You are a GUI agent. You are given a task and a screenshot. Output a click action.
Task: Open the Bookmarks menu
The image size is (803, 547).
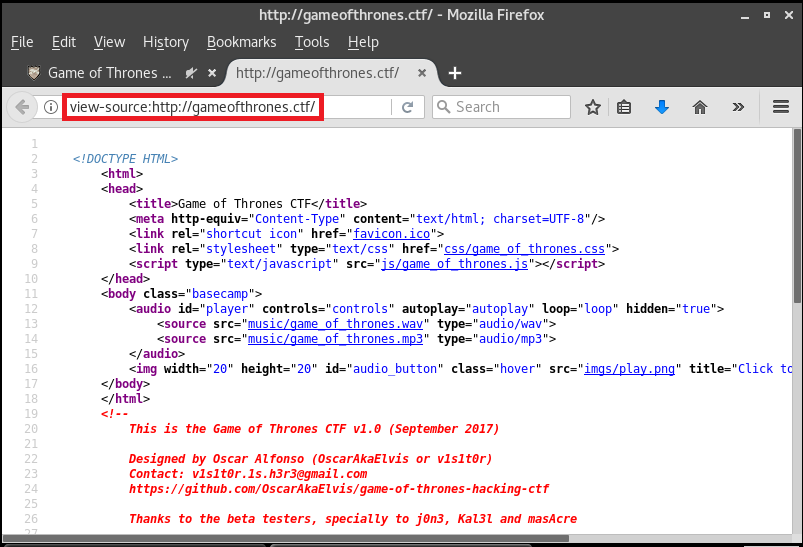coord(242,42)
